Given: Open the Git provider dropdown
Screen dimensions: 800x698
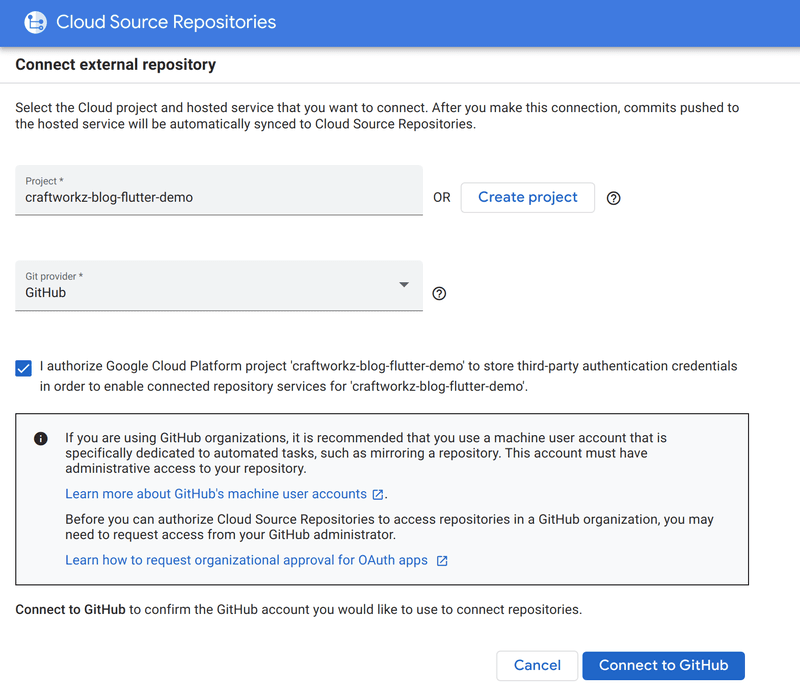Looking at the screenshot, I should (219, 286).
